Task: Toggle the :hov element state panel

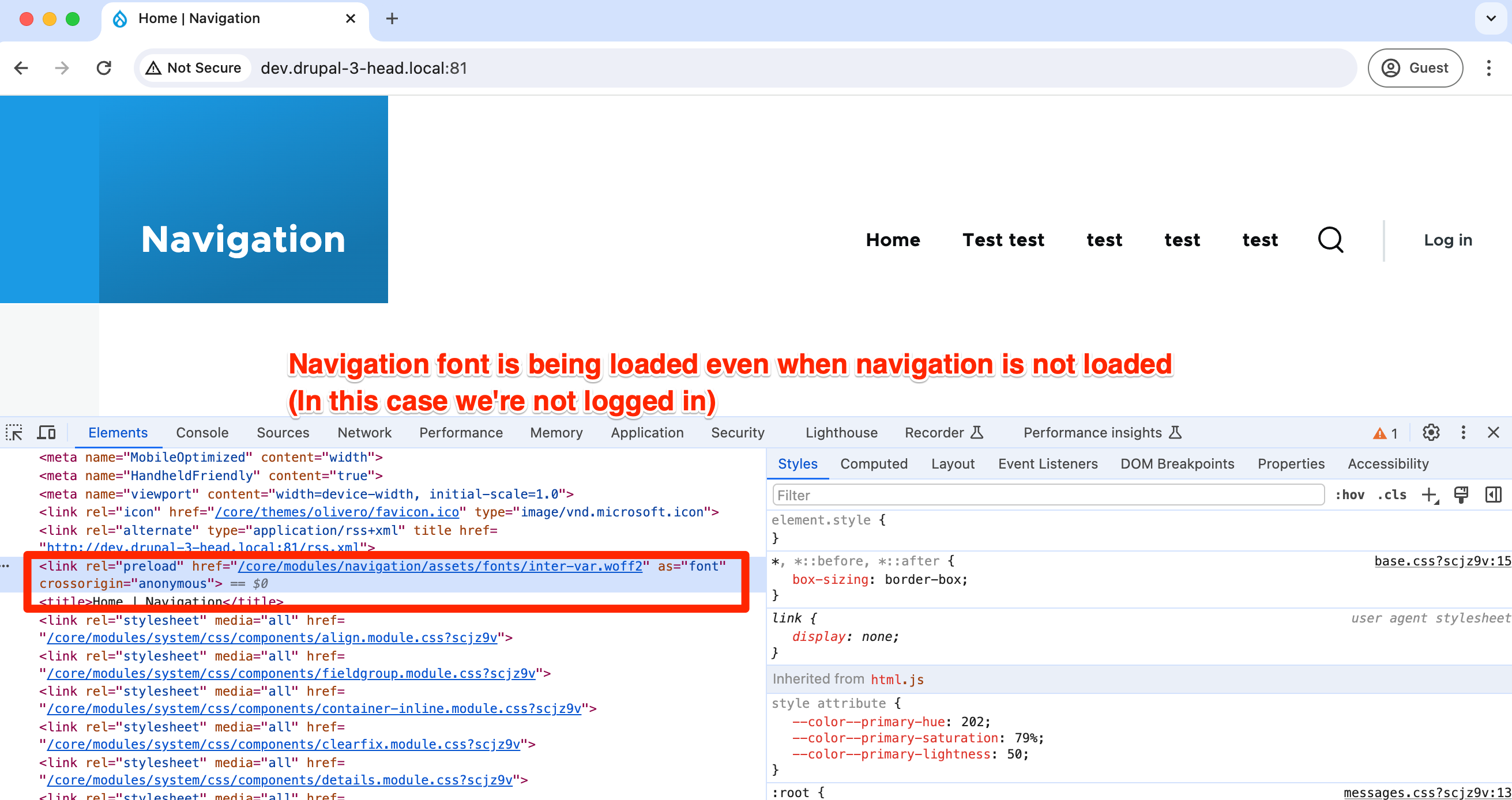Action: point(1349,495)
